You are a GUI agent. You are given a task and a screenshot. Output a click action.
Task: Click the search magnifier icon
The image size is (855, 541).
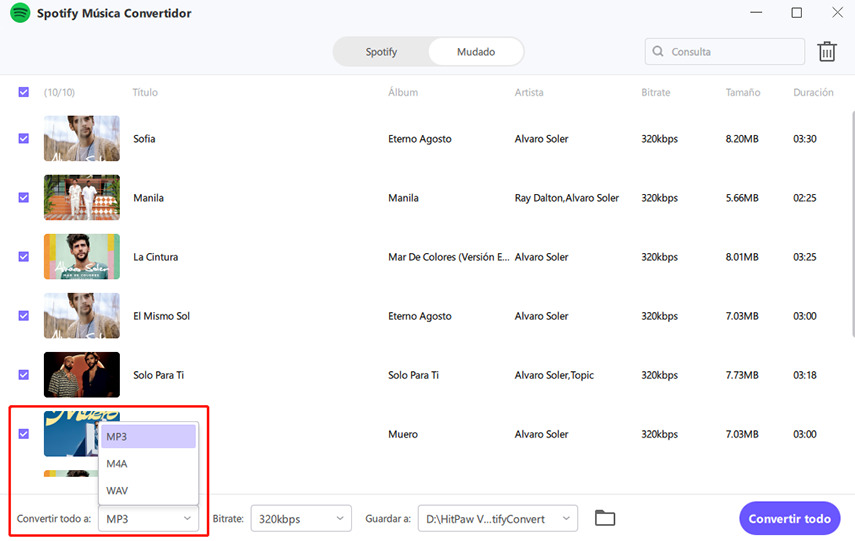click(658, 51)
